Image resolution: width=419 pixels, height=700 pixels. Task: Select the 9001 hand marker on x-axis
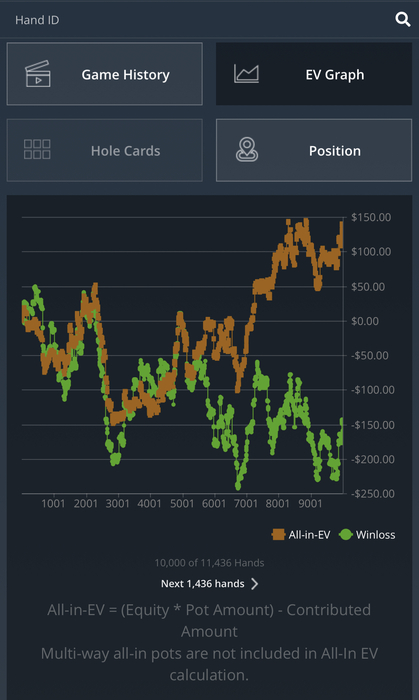(310, 504)
